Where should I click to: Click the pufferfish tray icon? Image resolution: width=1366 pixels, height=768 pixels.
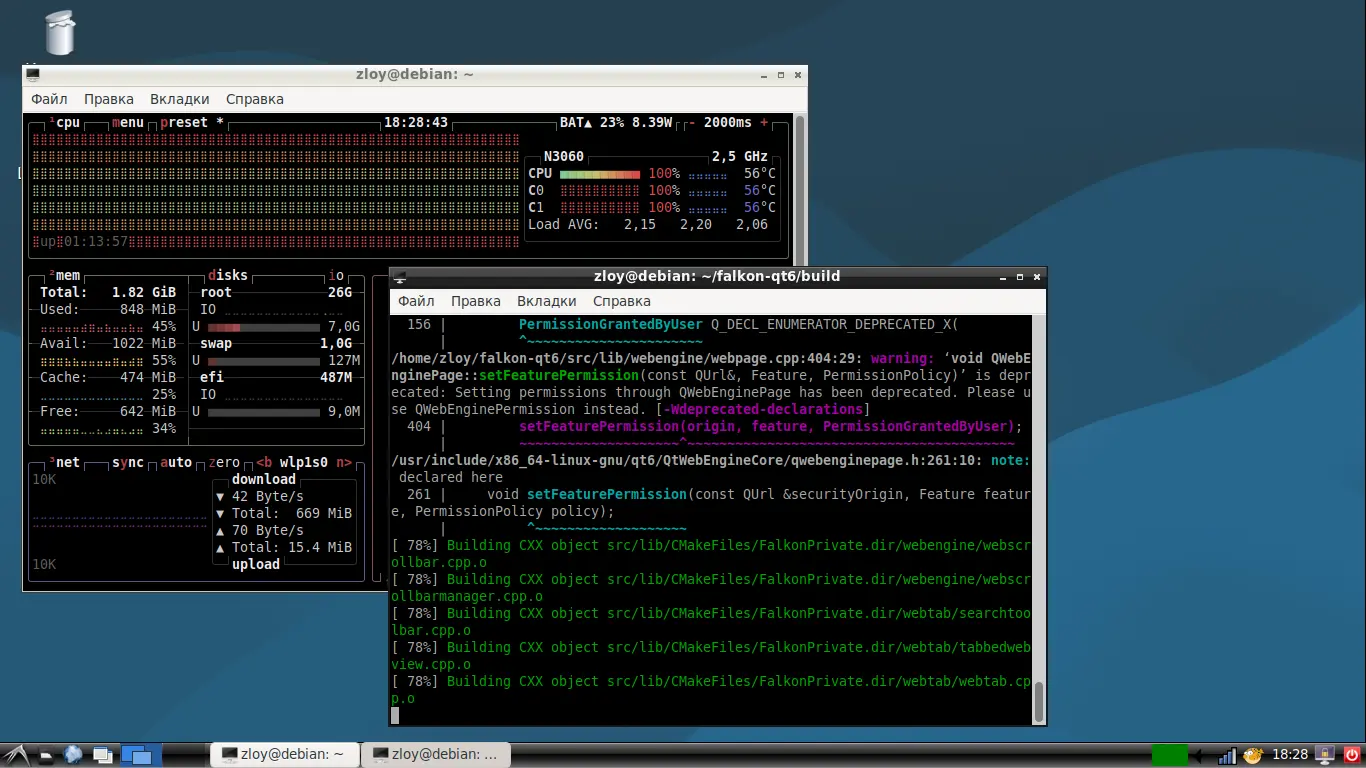[x=1254, y=755]
